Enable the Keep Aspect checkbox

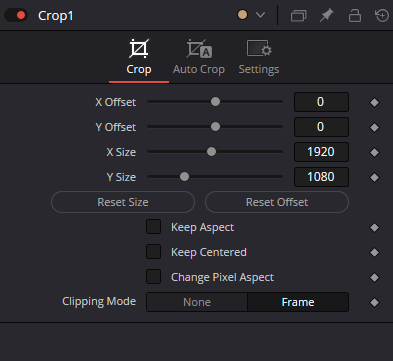[x=153, y=227]
